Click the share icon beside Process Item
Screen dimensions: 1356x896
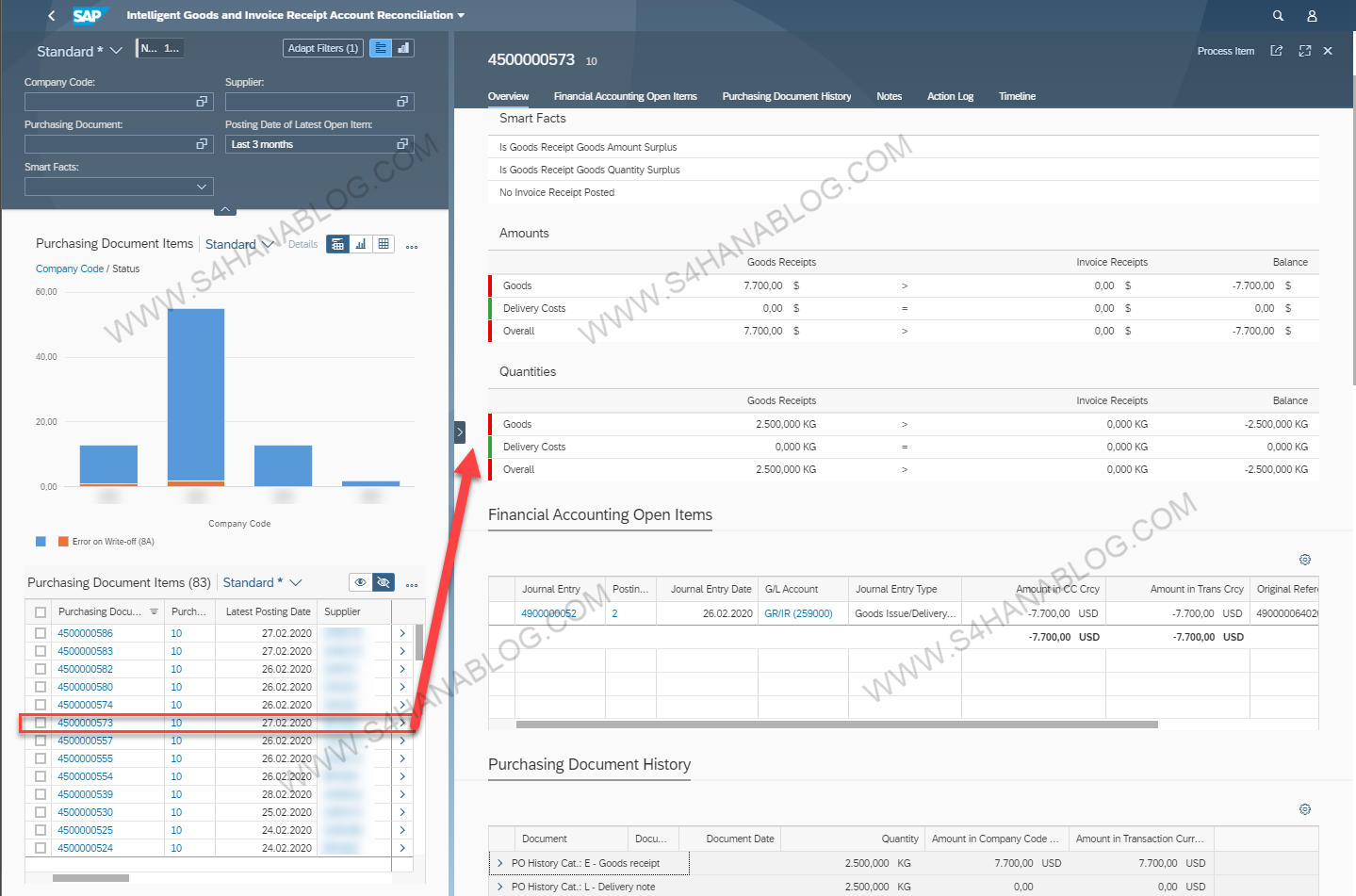point(1276,51)
